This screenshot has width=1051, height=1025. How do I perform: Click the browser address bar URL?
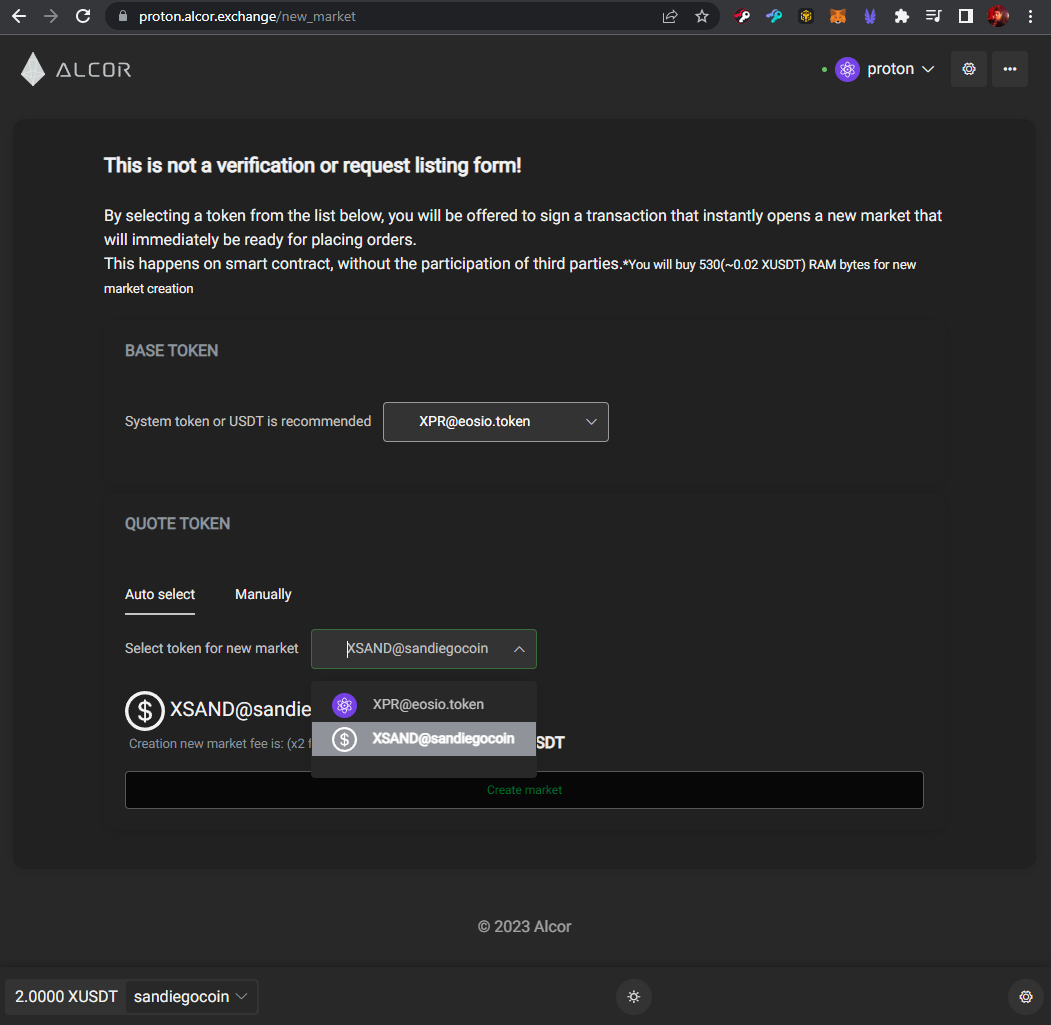pyautogui.click(x=247, y=16)
